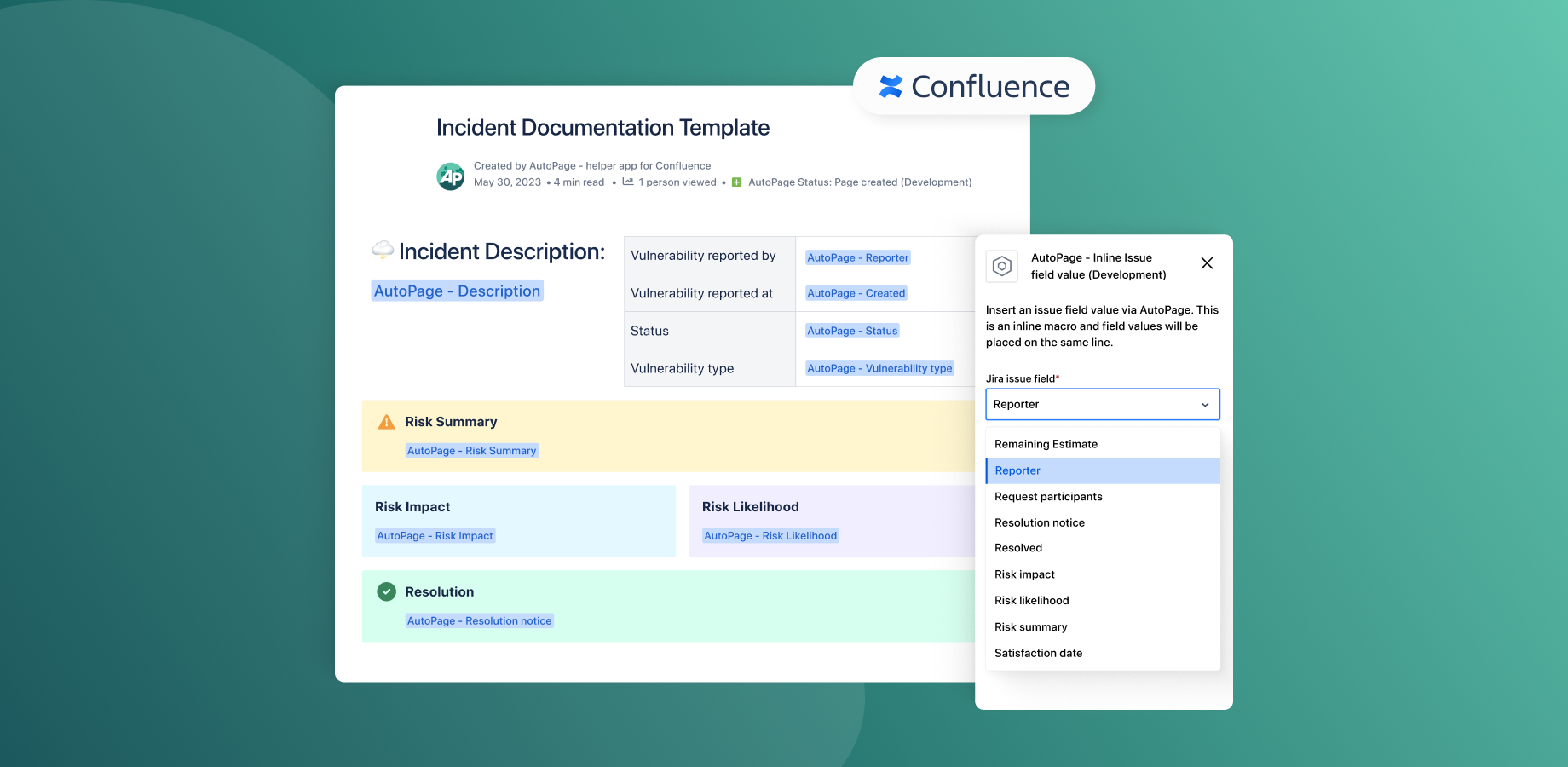Click the green AutoPage Status icon
1568x767 pixels.
coord(737,182)
